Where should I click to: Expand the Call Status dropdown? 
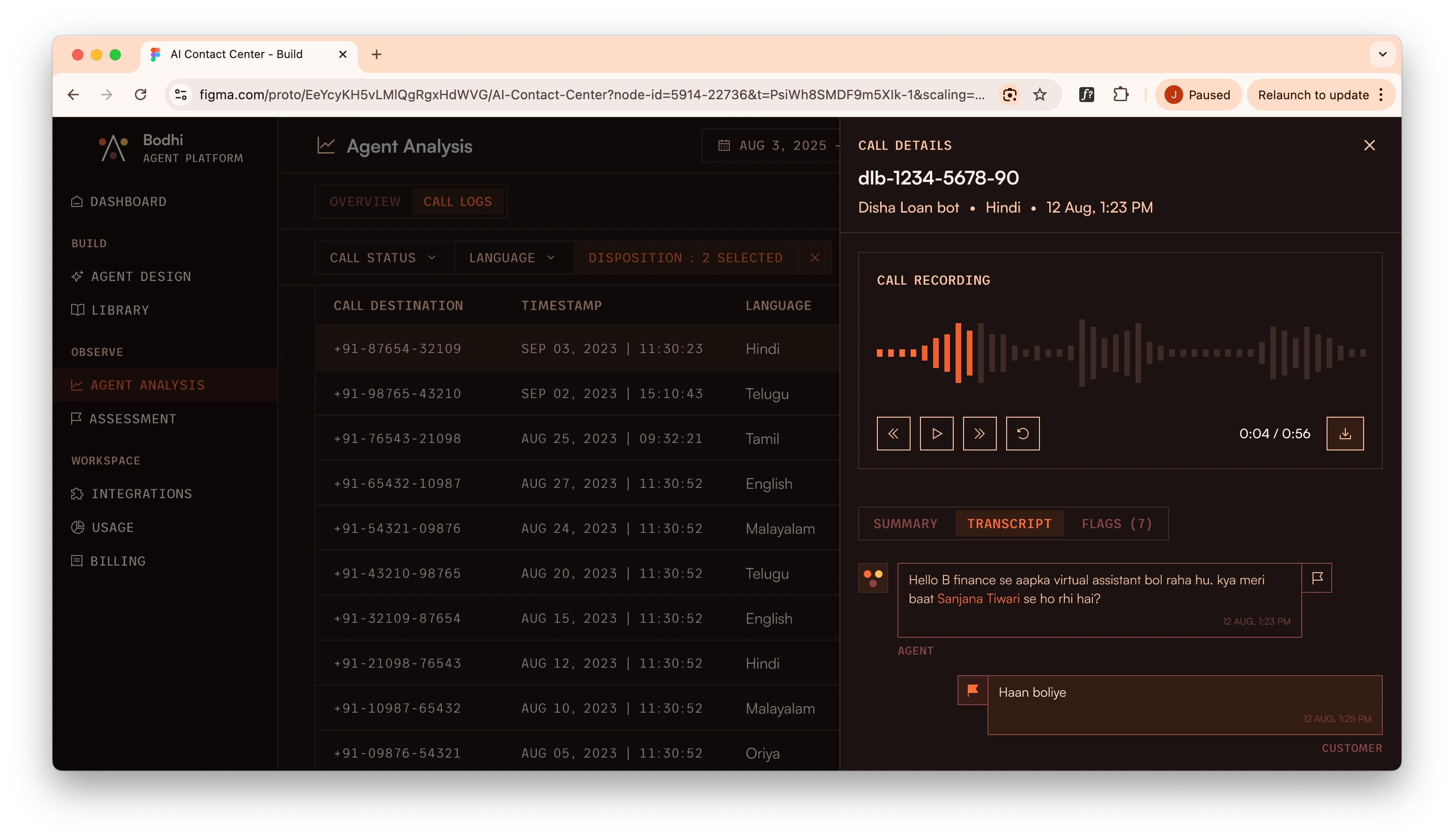pyautogui.click(x=384, y=258)
